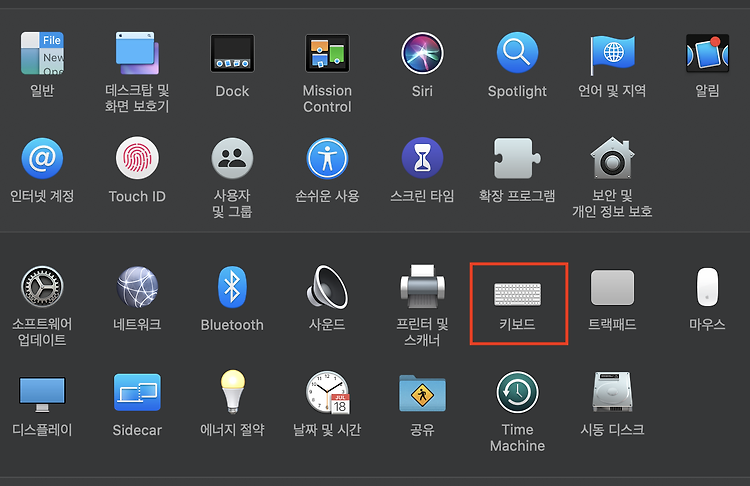Open 프린터 및 스캐너 icon
Screen dimensions: 750x486
pos(422,287)
